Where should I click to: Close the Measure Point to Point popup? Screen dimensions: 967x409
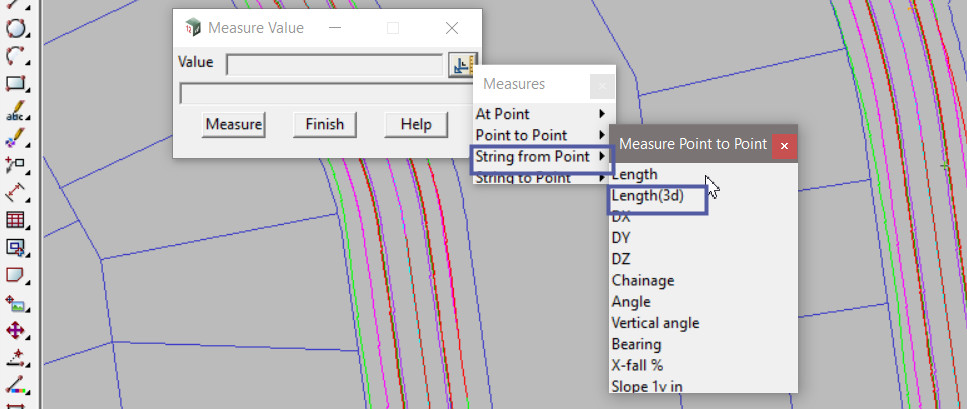(x=784, y=145)
